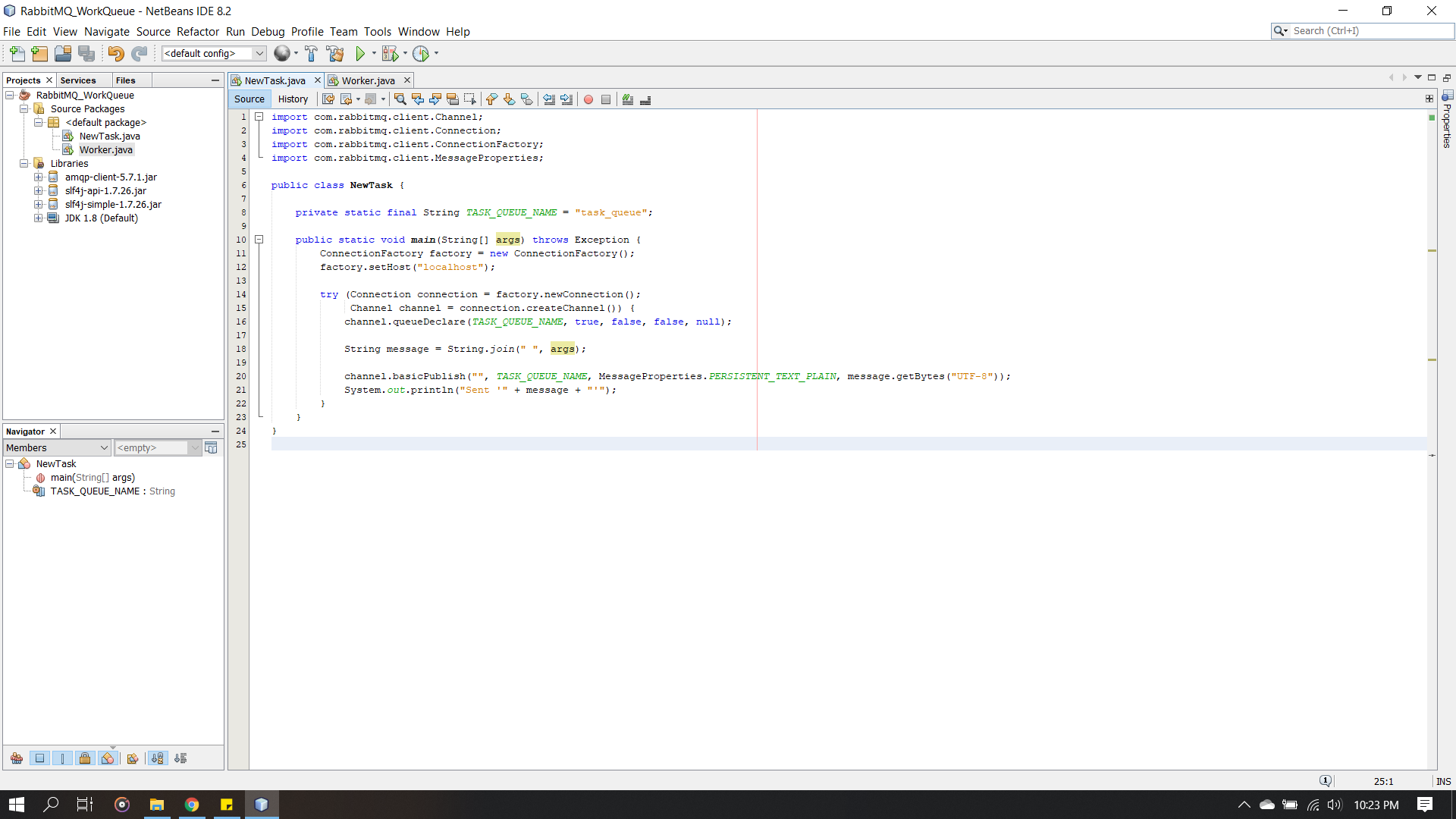Click Start Macro Recording red circle
The width and height of the screenshot is (1456, 819).
click(x=588, y=99)
